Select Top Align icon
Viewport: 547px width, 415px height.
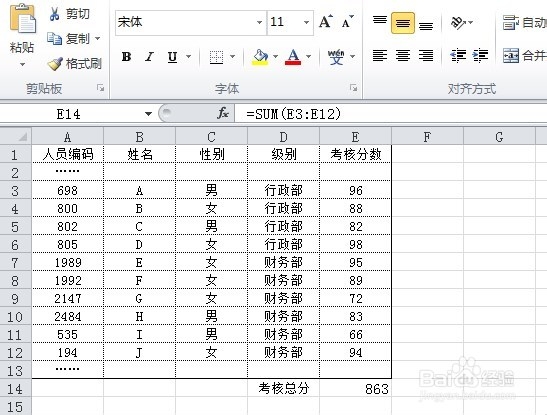[380, 22]
